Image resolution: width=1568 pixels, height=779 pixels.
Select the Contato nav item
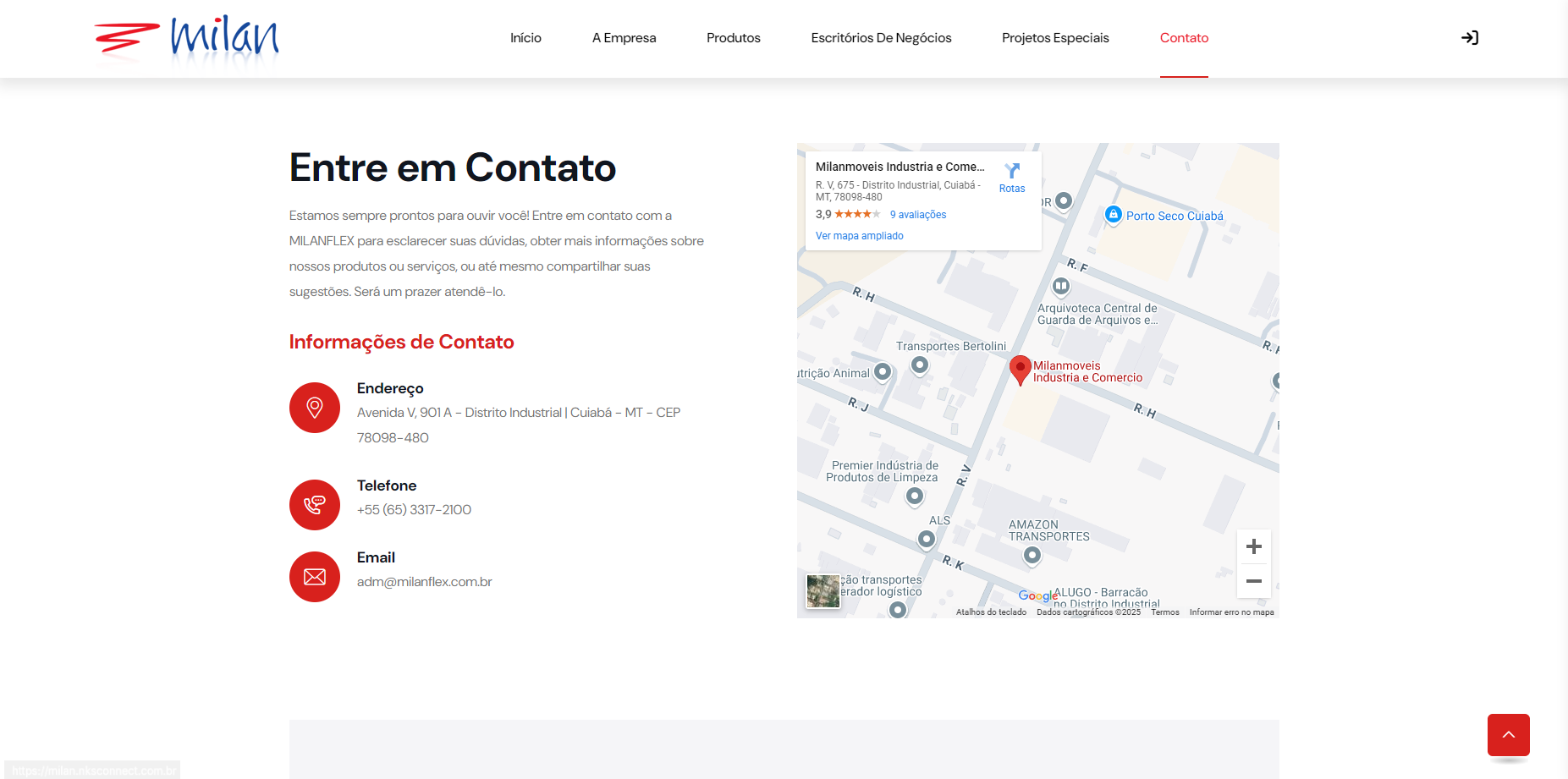click(x=1184, y=38)
